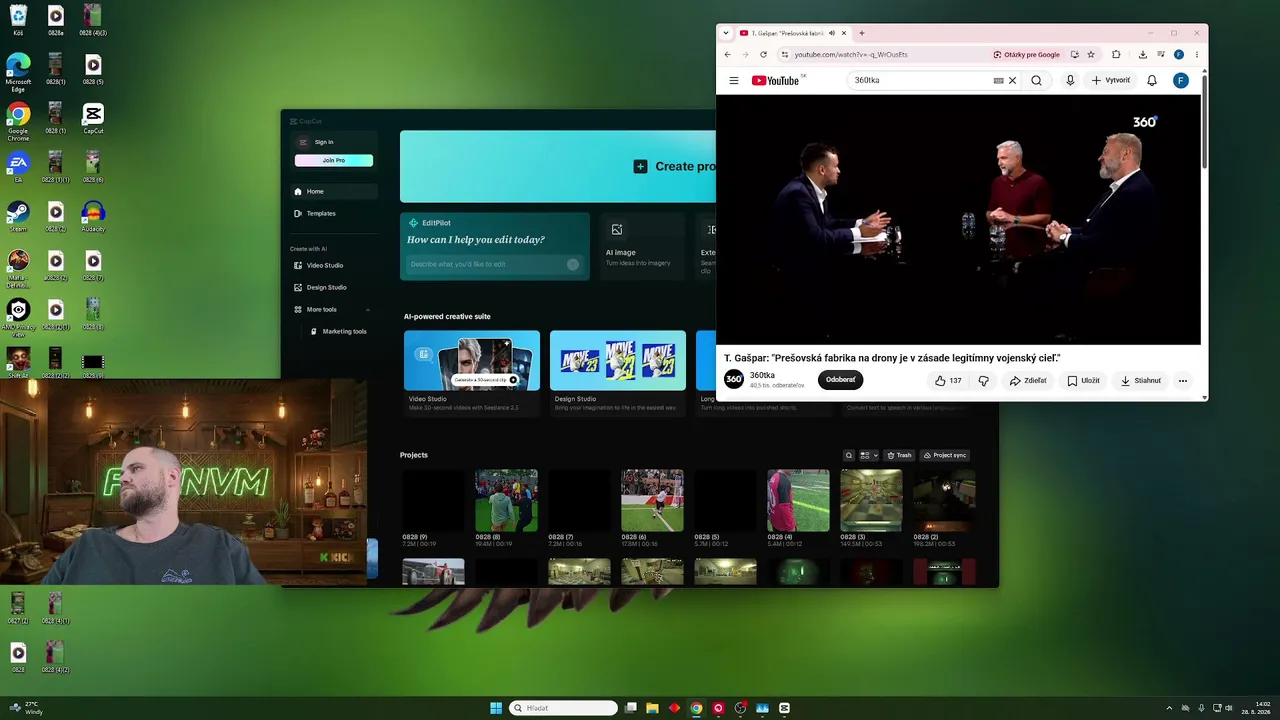Switch to the T. Gašpar YouTube tab
The width and height of the screenshot is (1280, 720).
(x=794, y=33)
